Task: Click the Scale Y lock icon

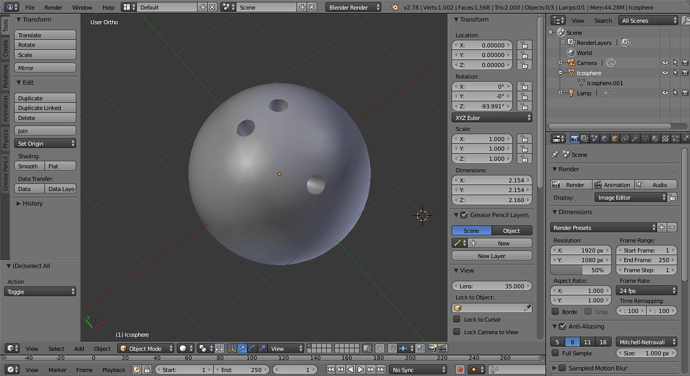Action: pos(524,149)
